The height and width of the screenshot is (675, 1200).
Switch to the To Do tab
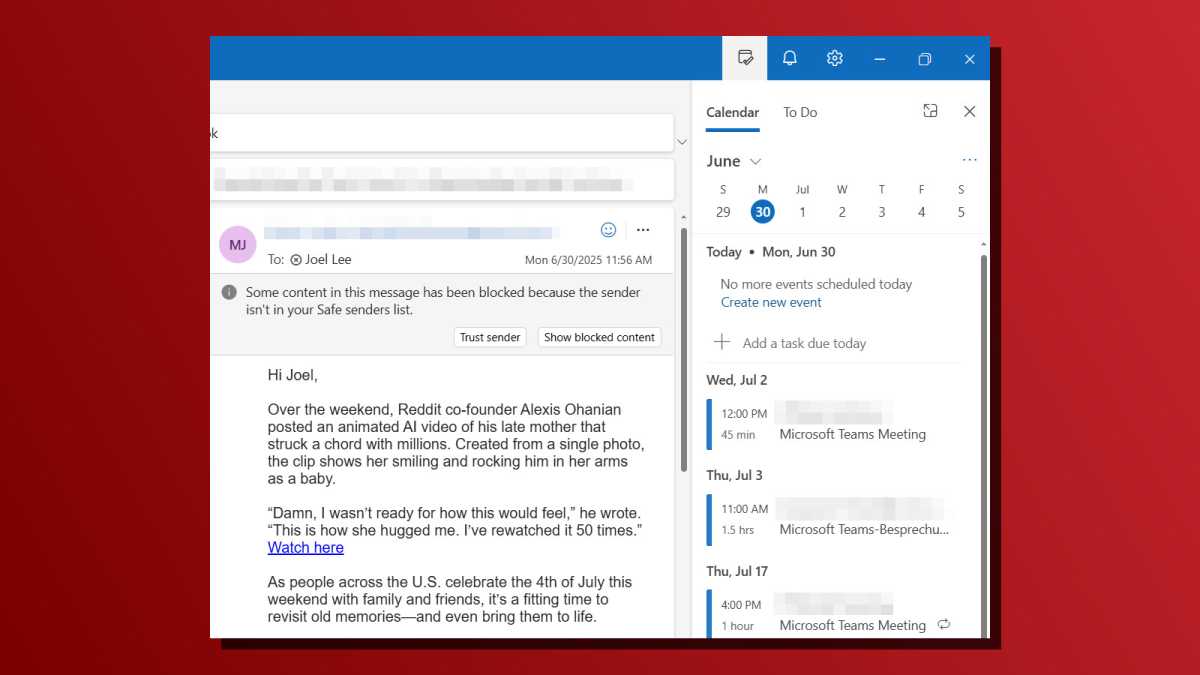point(800,112)
